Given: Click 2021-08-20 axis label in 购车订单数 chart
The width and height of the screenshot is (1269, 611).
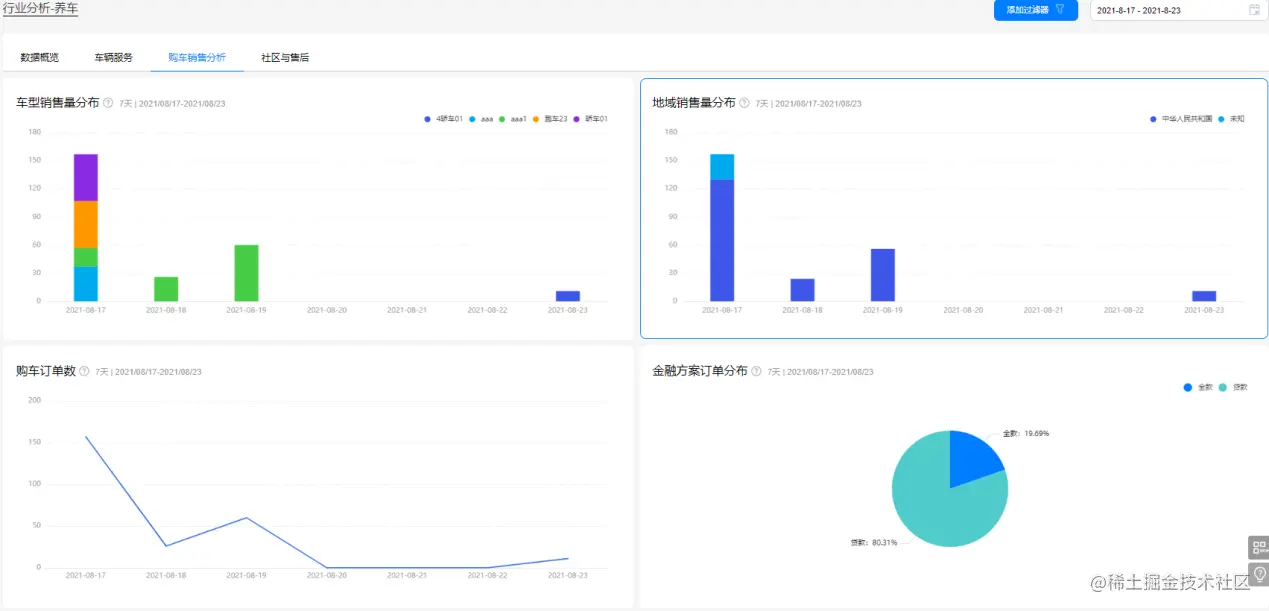Looking at the screenshot, I should [327, 575].
